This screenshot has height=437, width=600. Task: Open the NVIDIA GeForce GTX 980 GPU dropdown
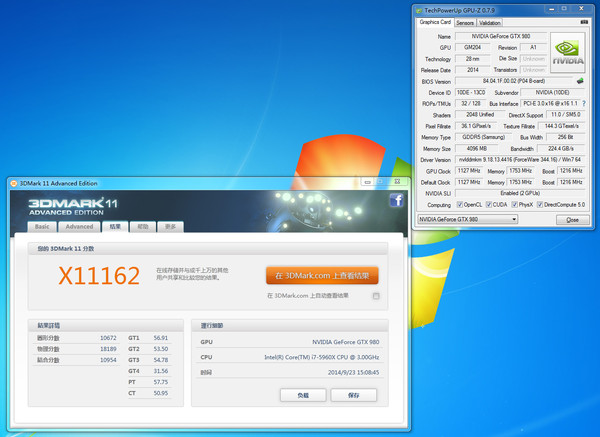tap(467, 219)
